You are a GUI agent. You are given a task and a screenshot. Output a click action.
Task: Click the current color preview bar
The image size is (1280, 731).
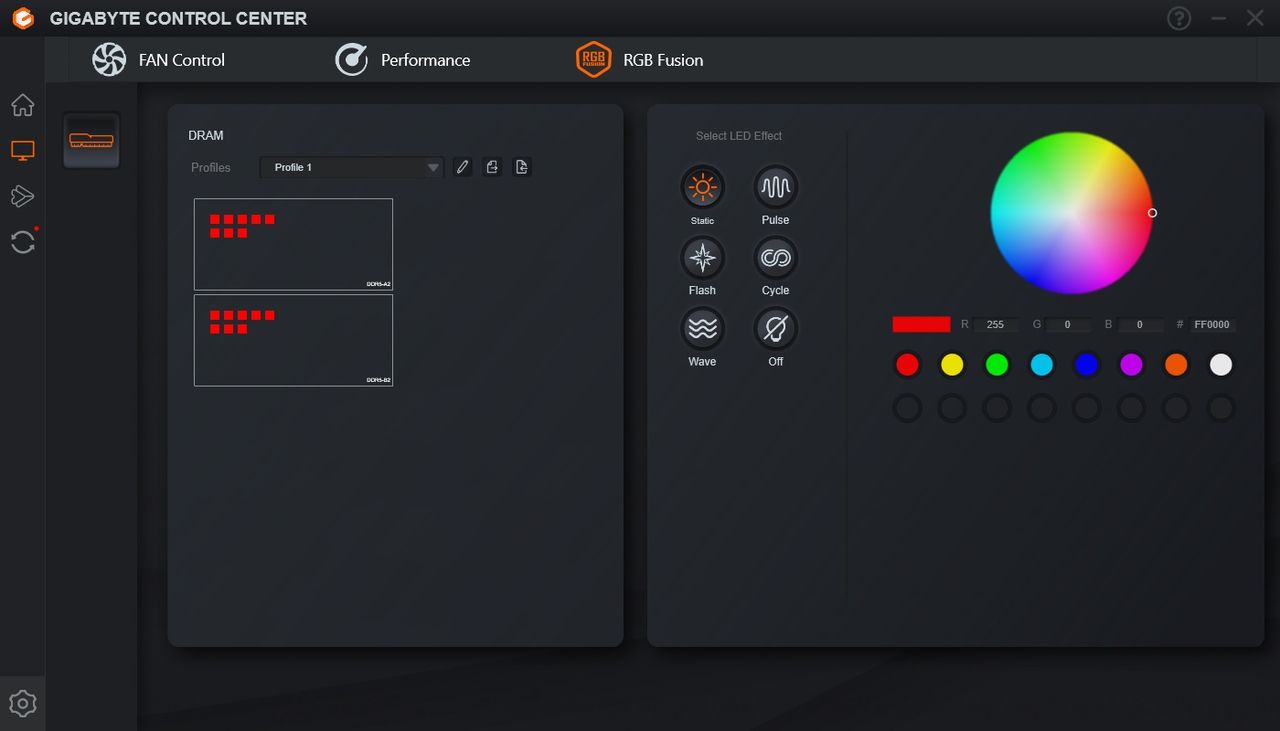(921, 324)
